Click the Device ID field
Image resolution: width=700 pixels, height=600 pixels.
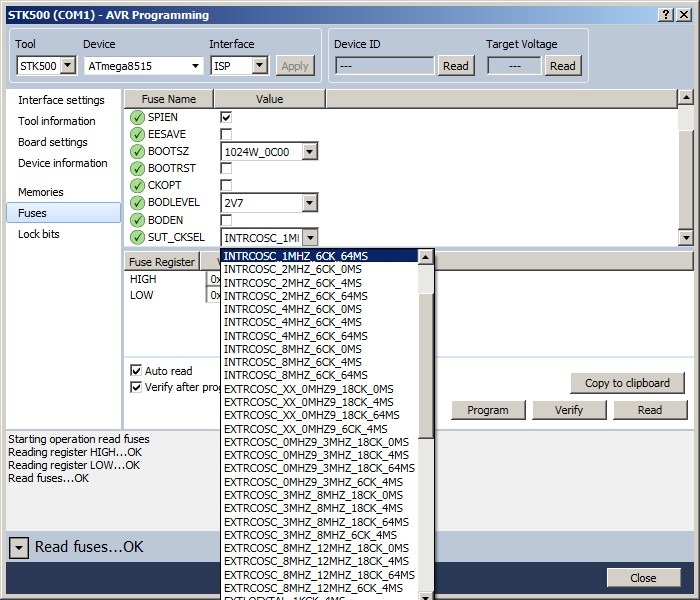[x=384, y=66]
